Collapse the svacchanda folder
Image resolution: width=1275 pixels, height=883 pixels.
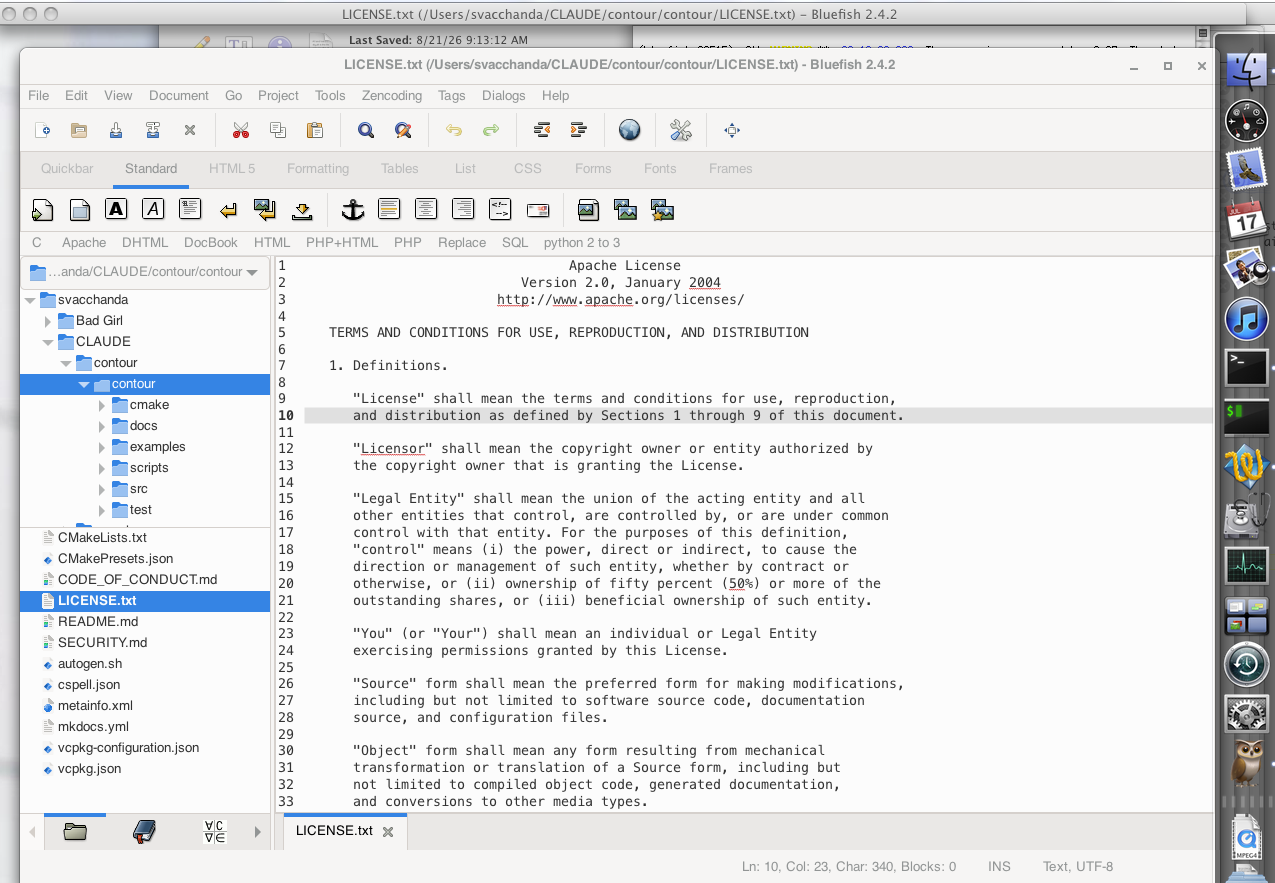tap(30, 300)
